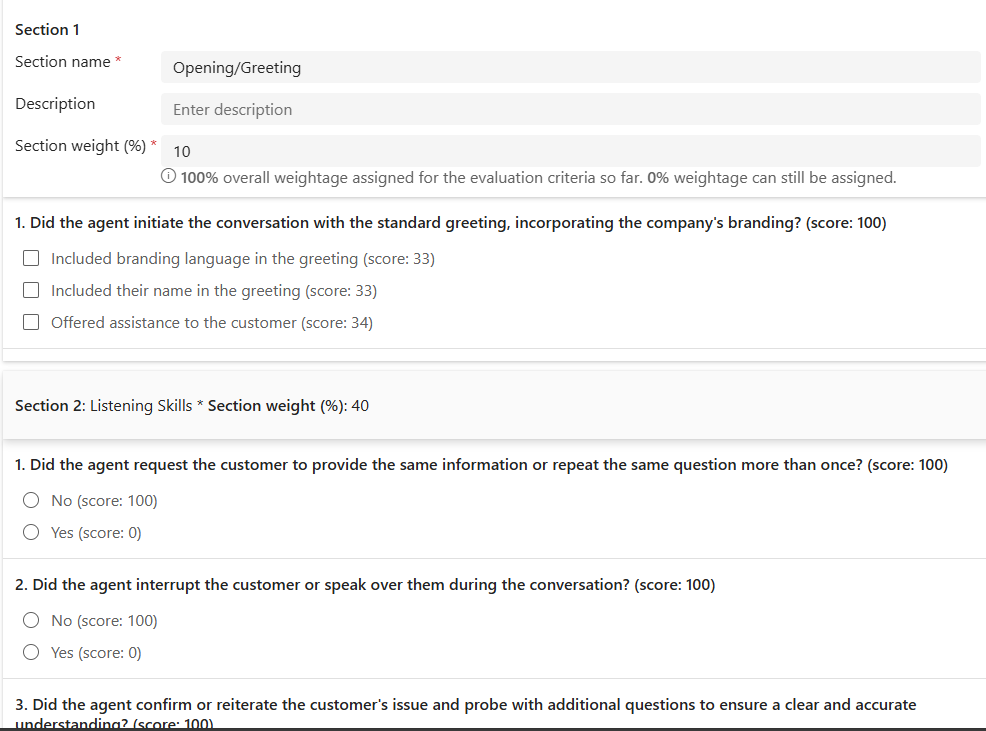Screen dimensions: 986x731
Task: Select 'No' for repeated information question
Action: (32, 501)
